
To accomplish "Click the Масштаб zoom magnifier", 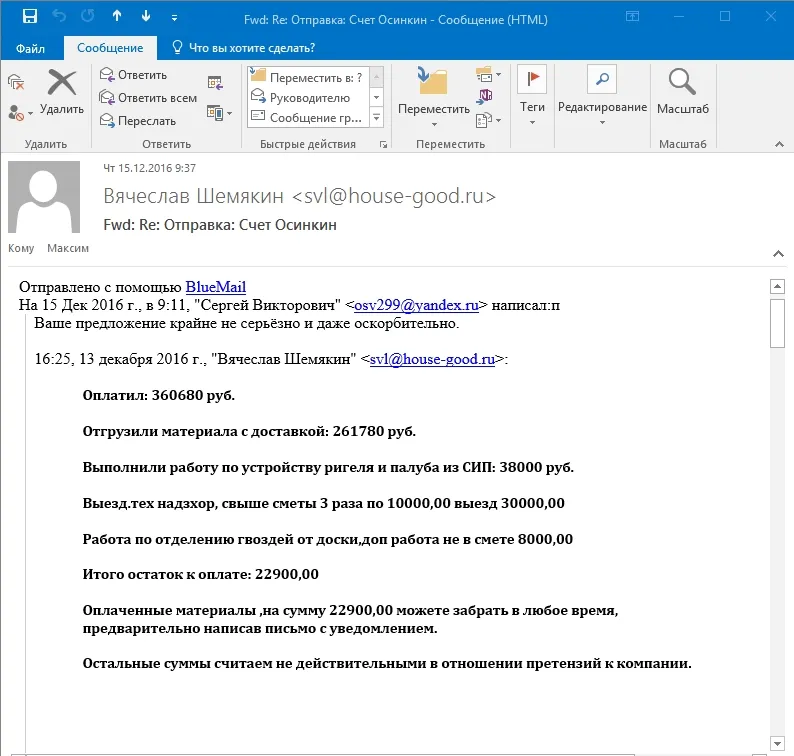I will pos(683,92).
